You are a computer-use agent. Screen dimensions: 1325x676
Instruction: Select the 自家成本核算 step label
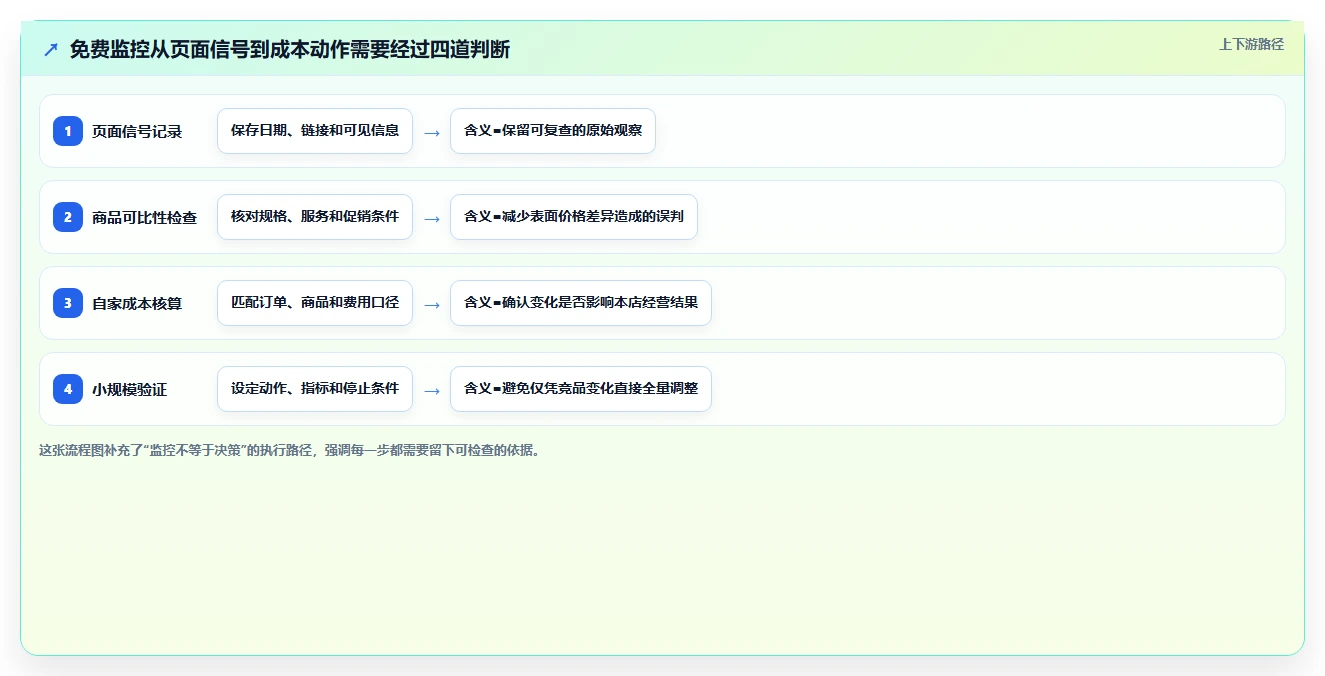(x=137, y=303)
